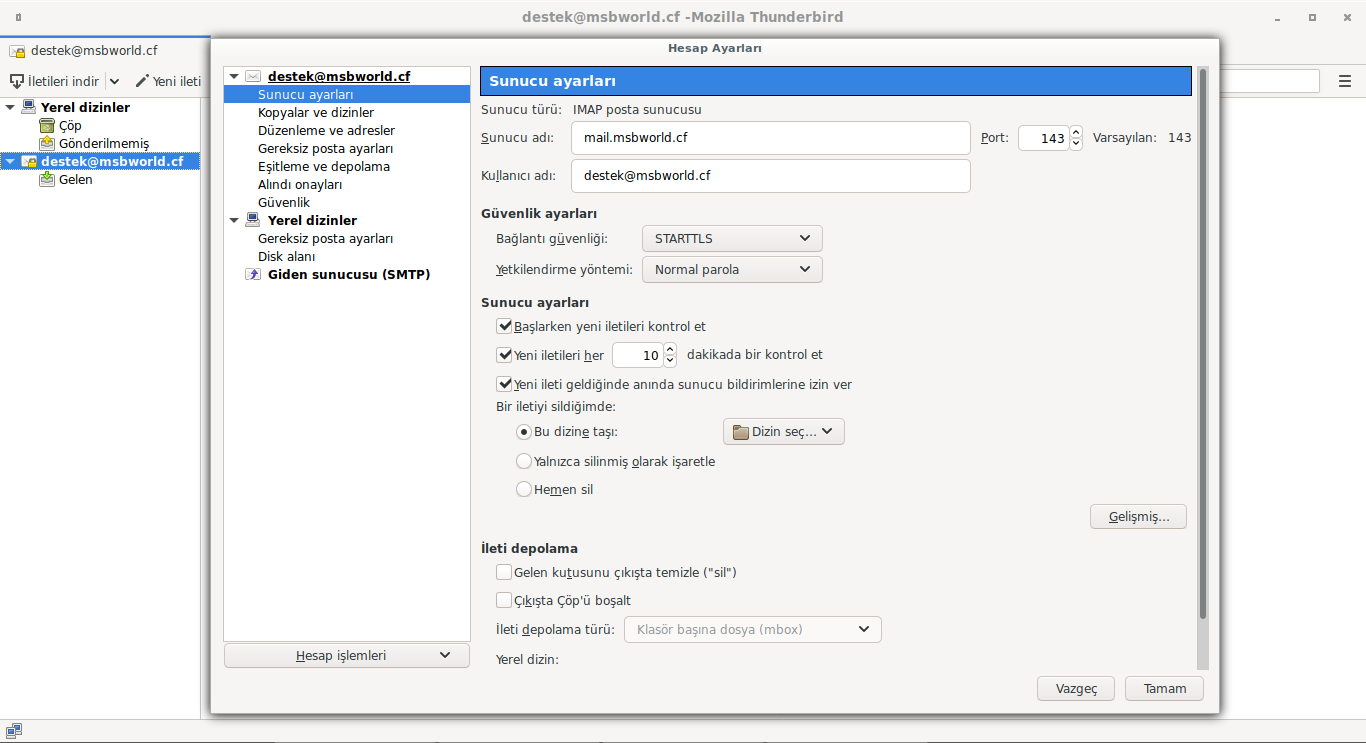Screen dimensions: 1366x743
Task: Open Gereksiz posta ayarları under Yerel dizinler
Action: (325, 238)
